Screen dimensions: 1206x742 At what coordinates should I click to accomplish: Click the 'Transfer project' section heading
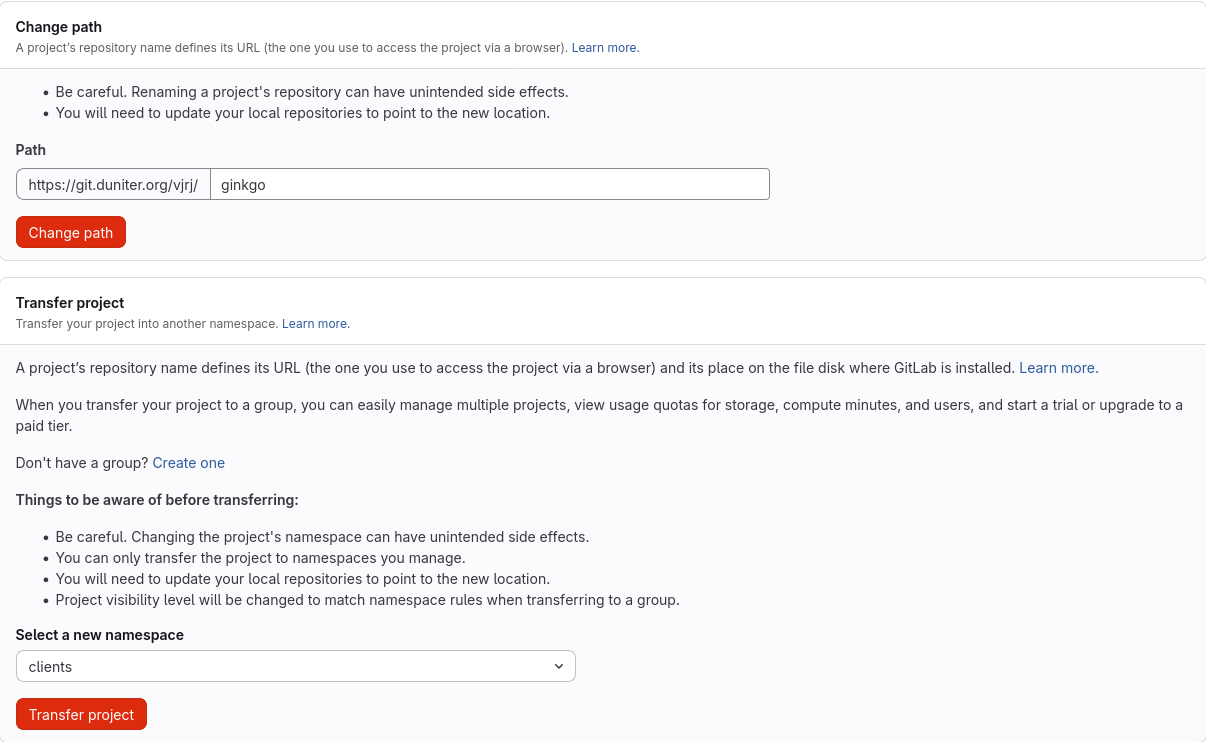click(x=70, y=303)
